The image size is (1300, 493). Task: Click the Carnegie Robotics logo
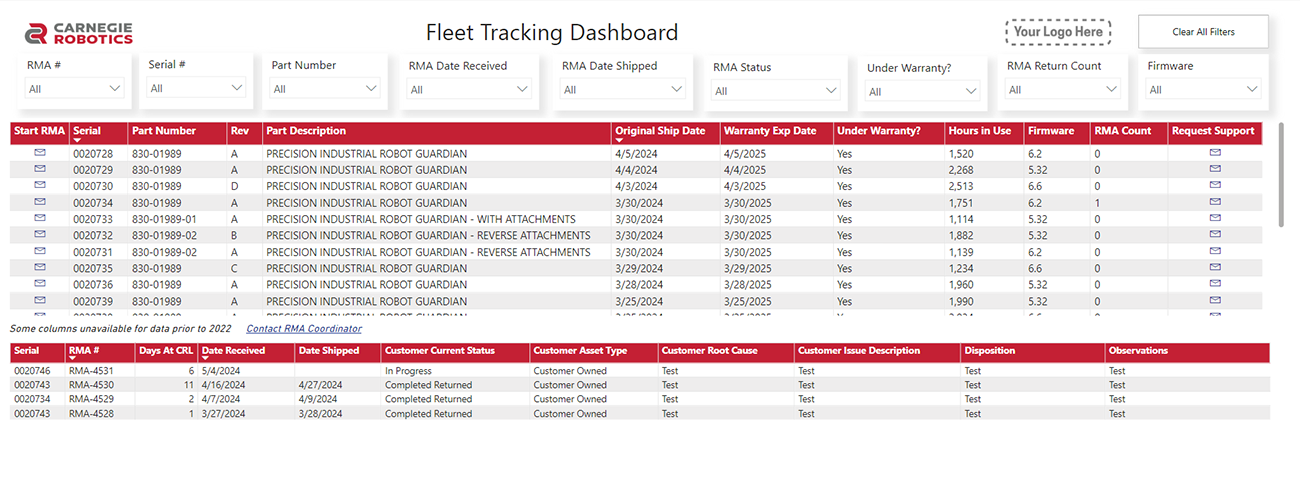coord(79,33)
